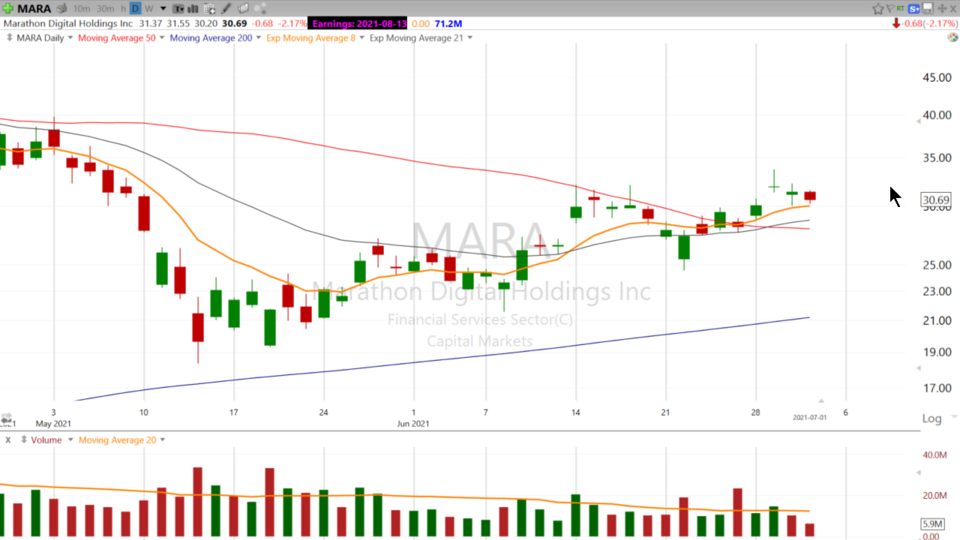Click the Volume pane resize arrows icon
This screenshot has width=960, height=540.
tap(24, 440)
